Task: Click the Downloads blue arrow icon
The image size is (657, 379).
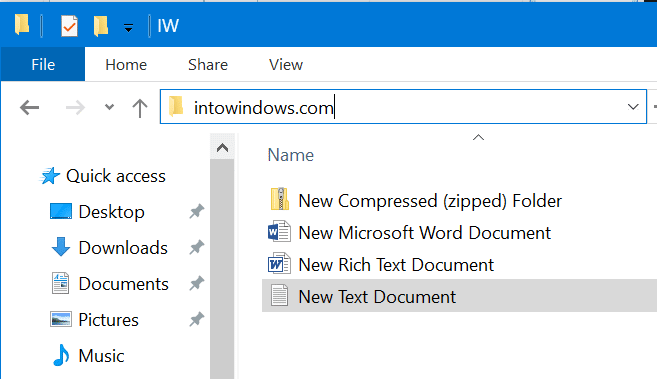Action: point(61,247)
